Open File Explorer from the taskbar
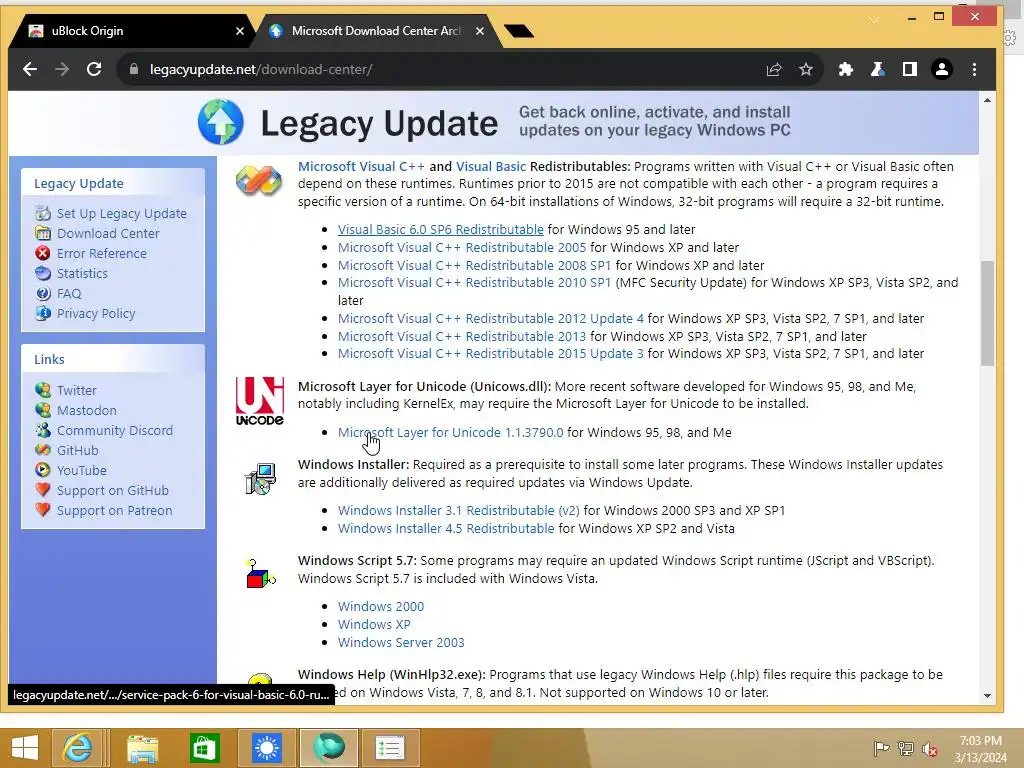This screenshot has width=1024, height=768. point(142,748)
